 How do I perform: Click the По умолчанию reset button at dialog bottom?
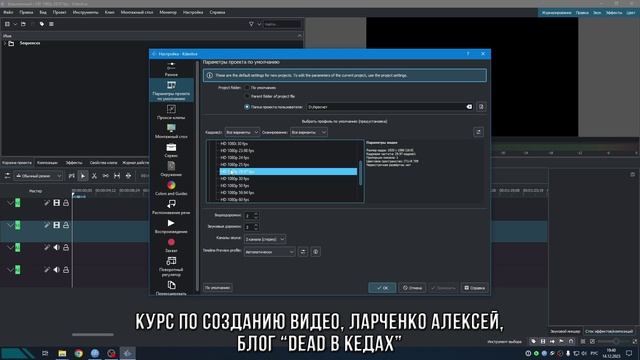tap(218, 288)
